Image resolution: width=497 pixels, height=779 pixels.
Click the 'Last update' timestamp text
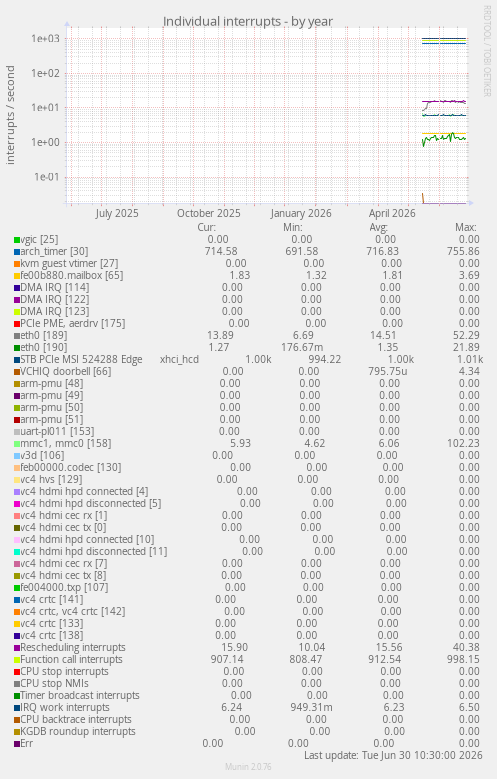[393, 755]
